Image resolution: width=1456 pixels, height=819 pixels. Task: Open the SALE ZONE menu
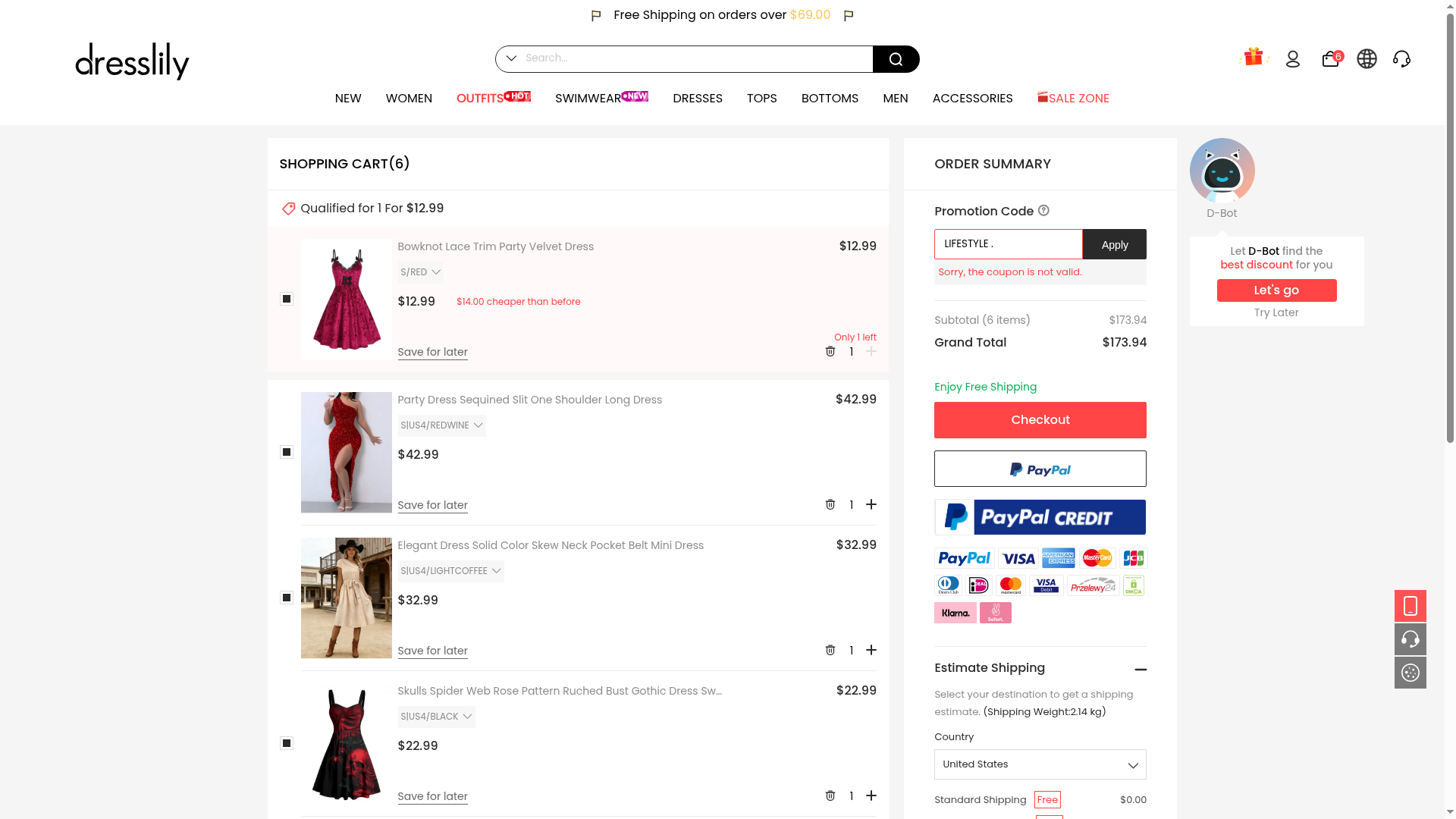pyautogui.click(x=1073, y=99)
